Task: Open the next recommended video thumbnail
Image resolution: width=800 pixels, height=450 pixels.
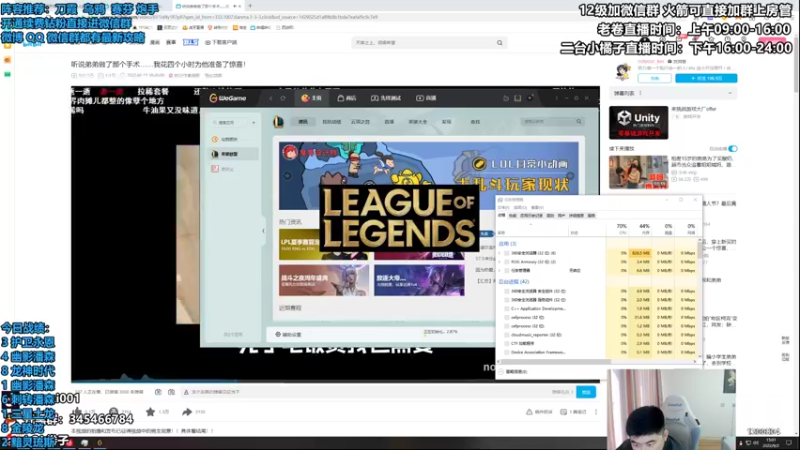Action: (638, 172)
